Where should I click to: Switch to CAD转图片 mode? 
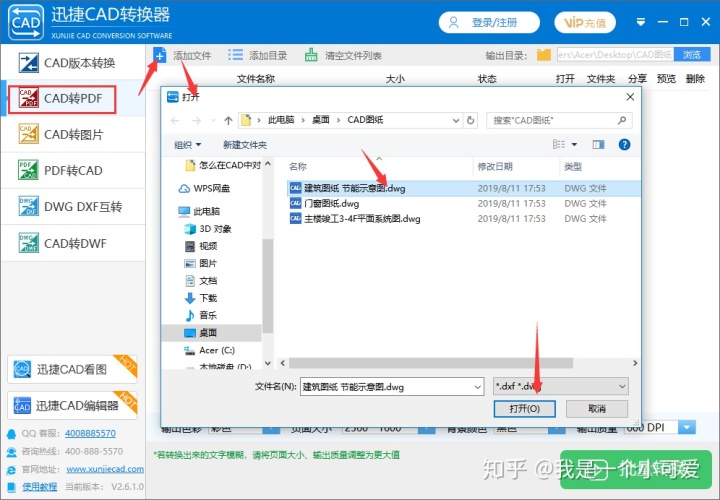(73, 135)
